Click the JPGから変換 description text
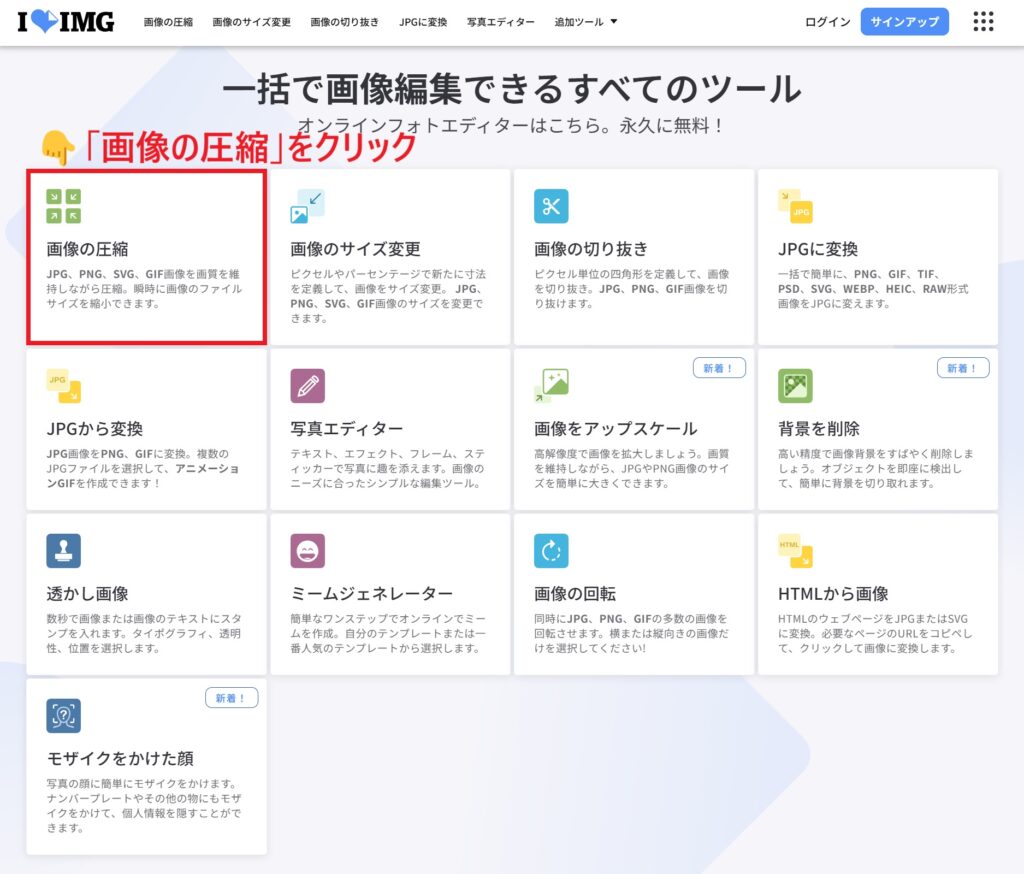Viewport: 1024px width, 874px height. tap(142, 468)
